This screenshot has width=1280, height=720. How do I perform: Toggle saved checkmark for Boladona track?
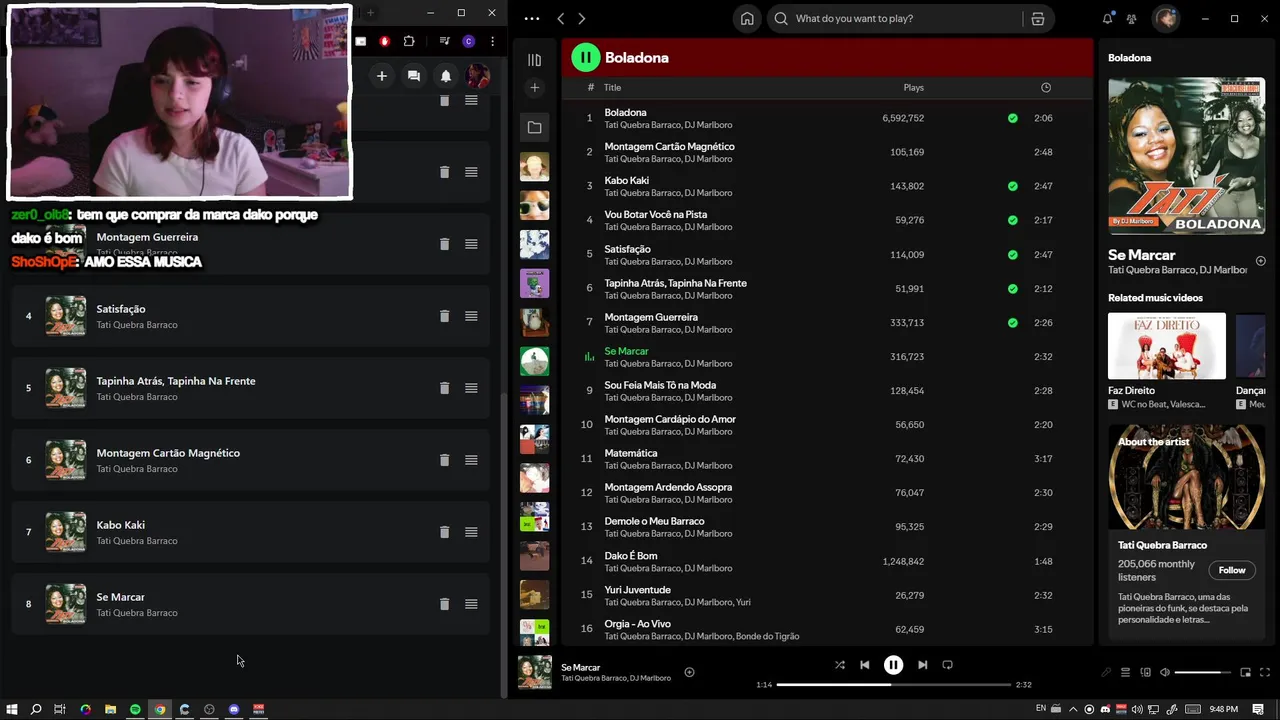pyautogui.click(x=1012, y=118)
